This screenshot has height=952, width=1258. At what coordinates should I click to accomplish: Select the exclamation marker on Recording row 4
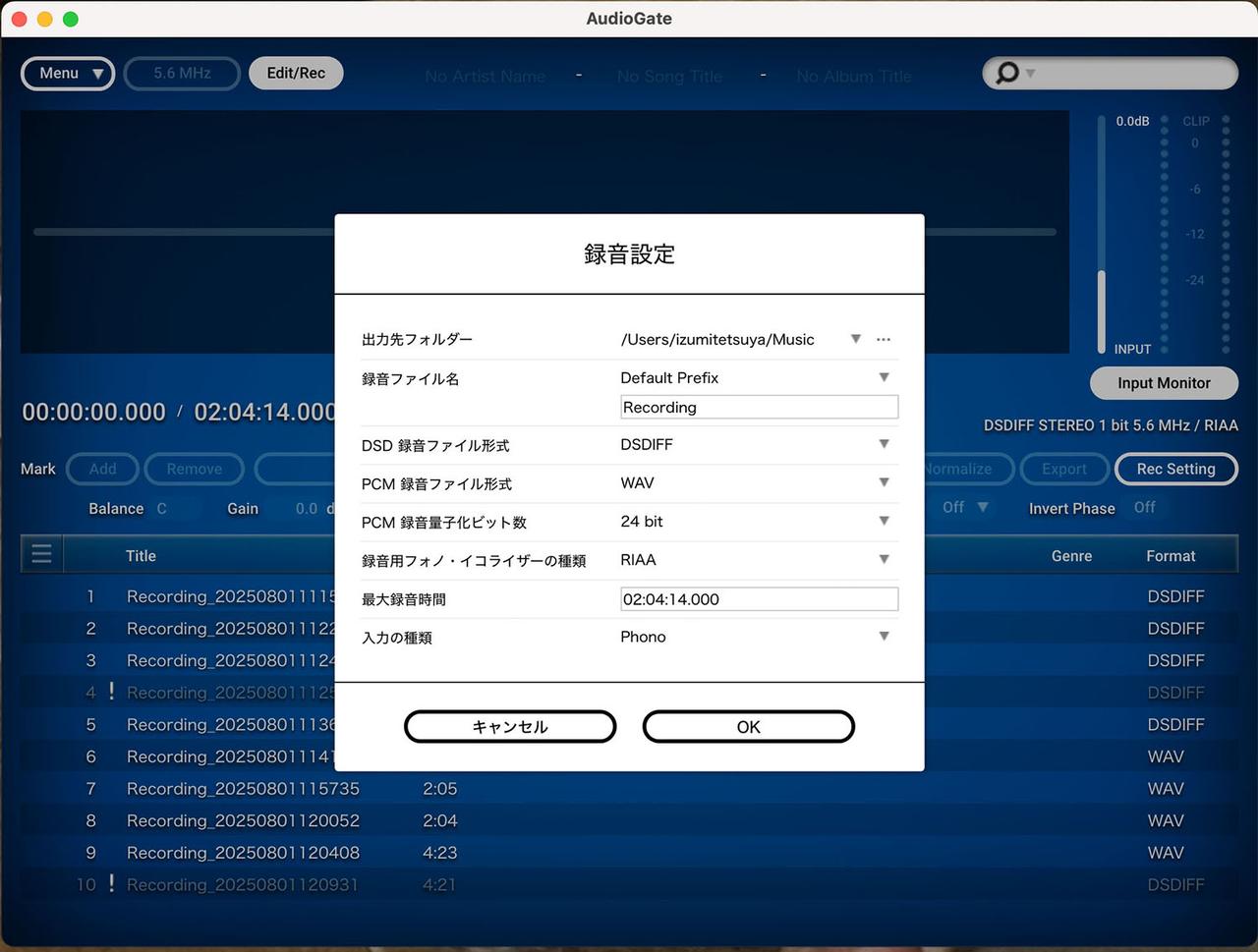[x=109, y=693]
